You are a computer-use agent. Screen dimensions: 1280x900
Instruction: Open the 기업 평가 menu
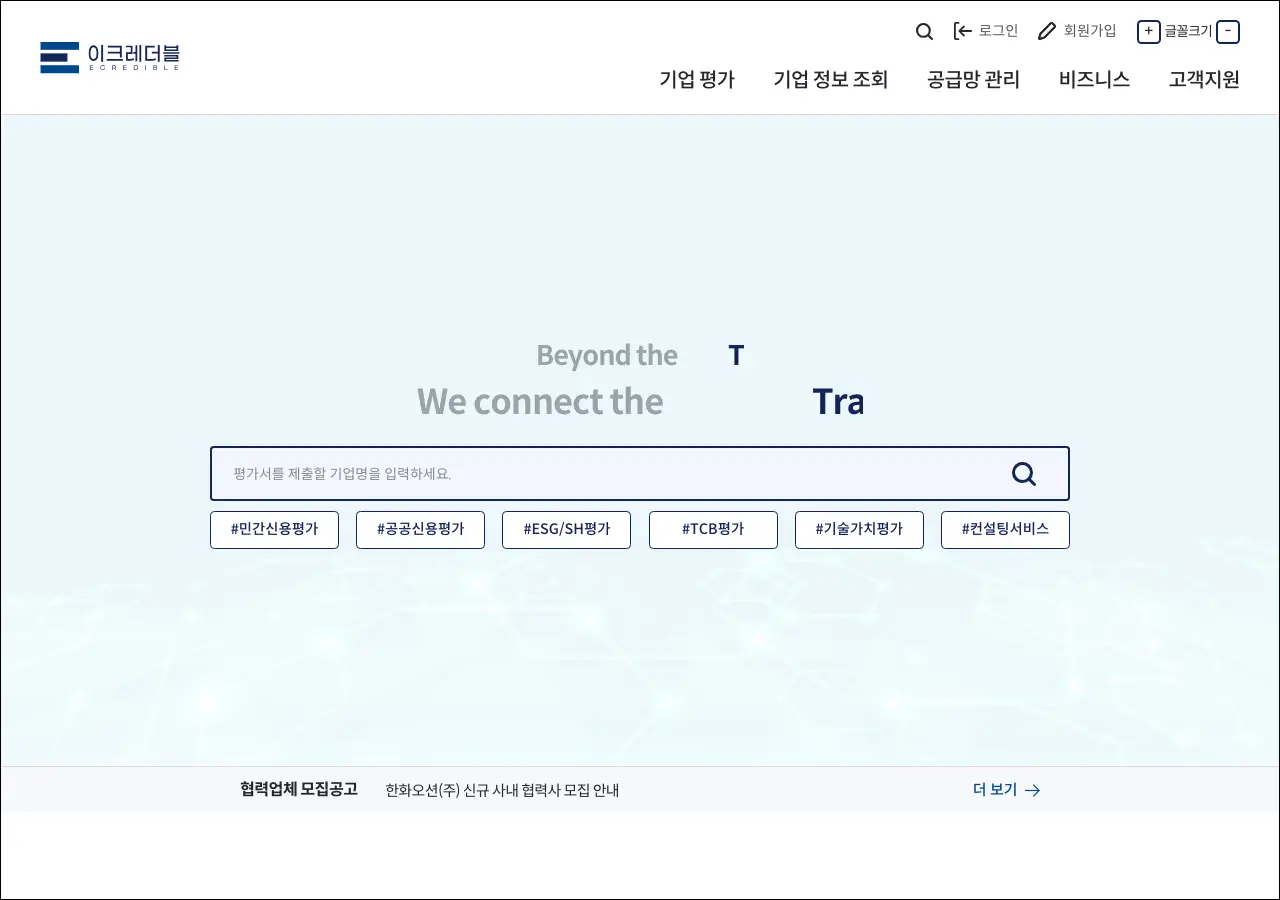click(697, 80)
